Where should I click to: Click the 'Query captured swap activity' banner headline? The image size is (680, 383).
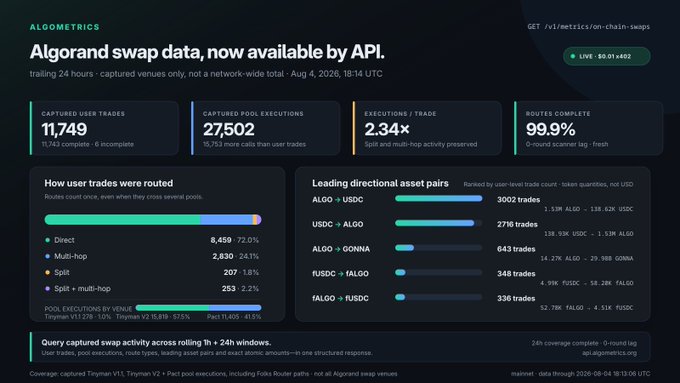156,343
